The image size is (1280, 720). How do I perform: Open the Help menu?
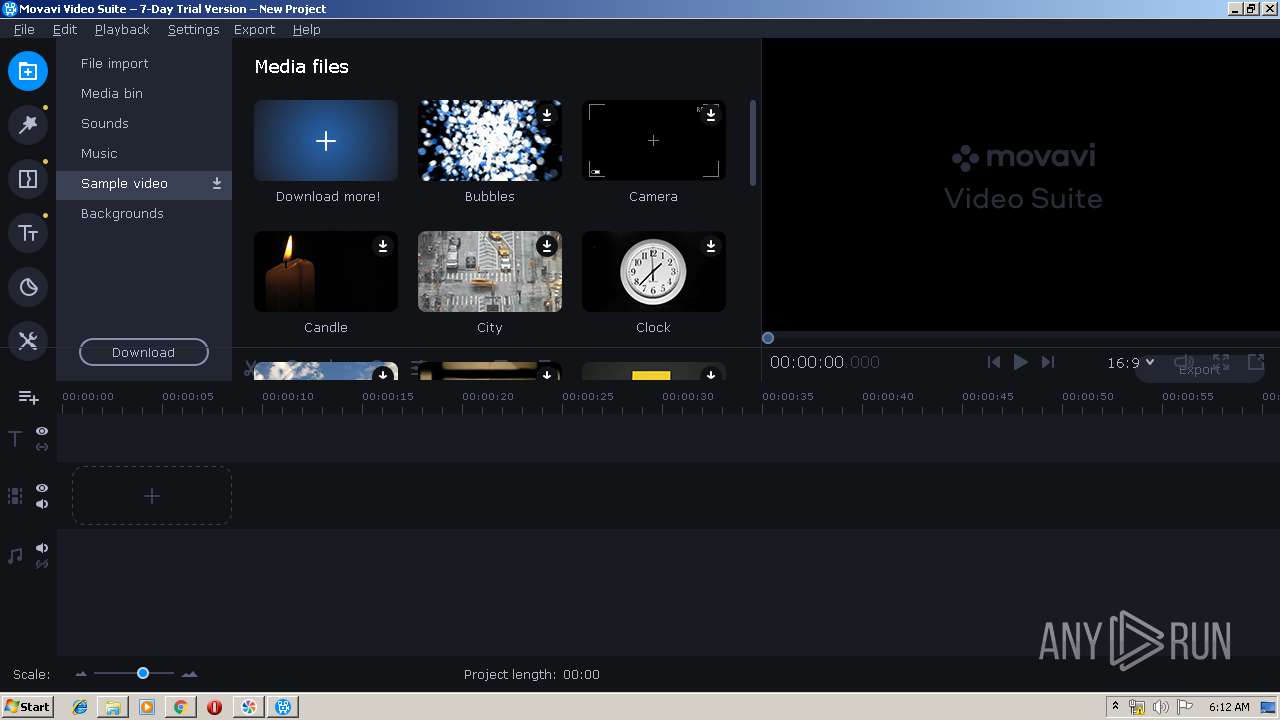307,29
